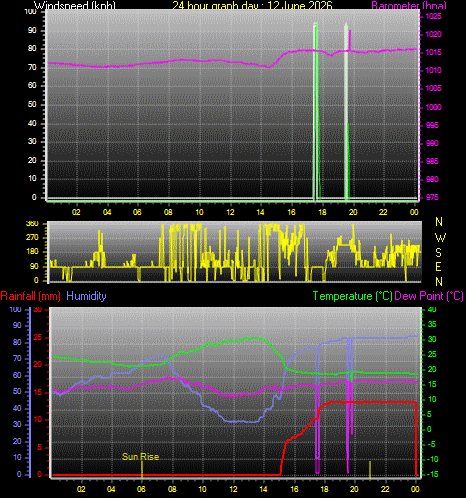Image resolution: width=466 pixels, height=498 pixels.
Task: Click the white wind gust spike near 19:30
Action: 346,112
